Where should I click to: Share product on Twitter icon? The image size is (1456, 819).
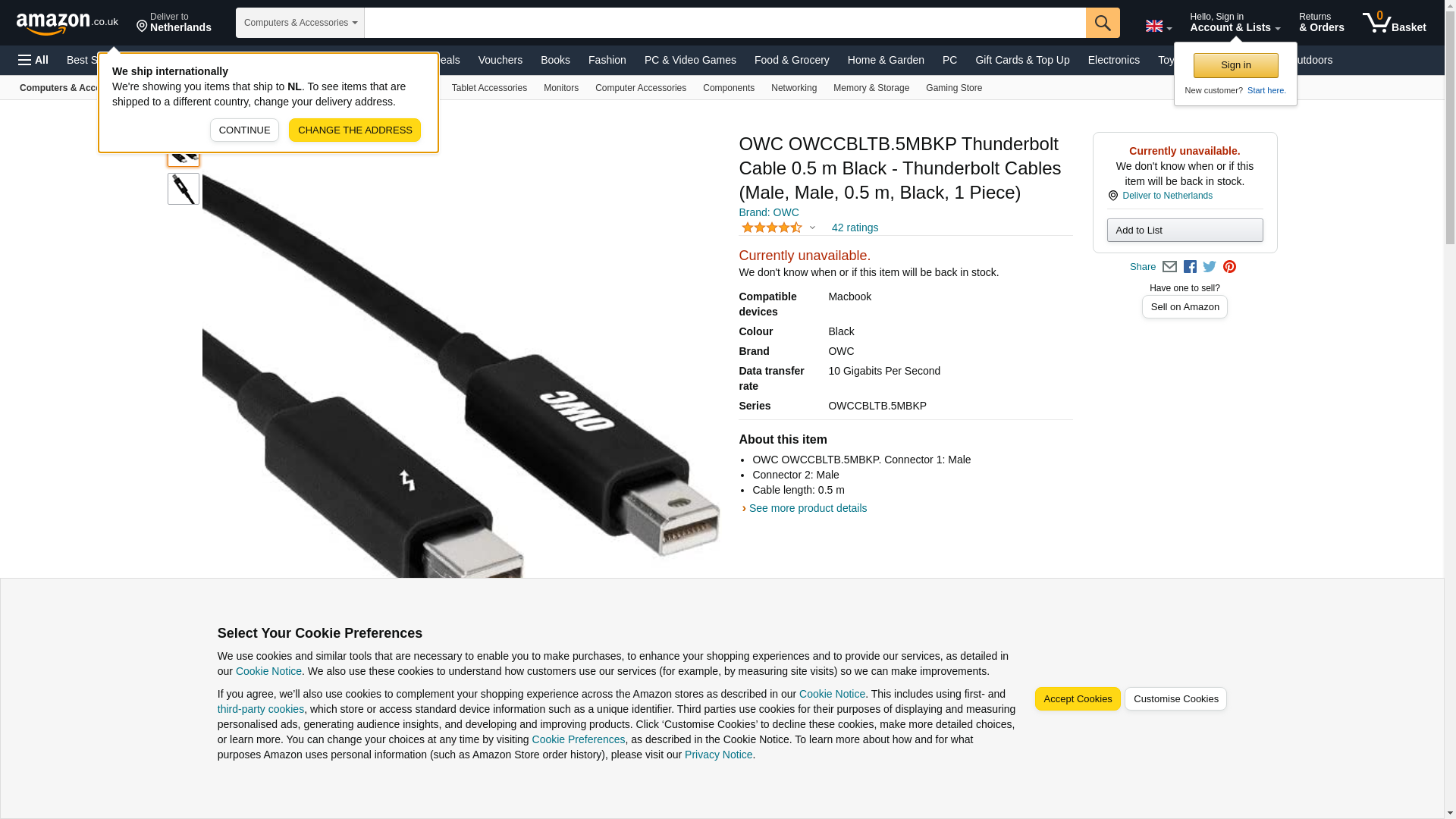[x=1210, y=267]
